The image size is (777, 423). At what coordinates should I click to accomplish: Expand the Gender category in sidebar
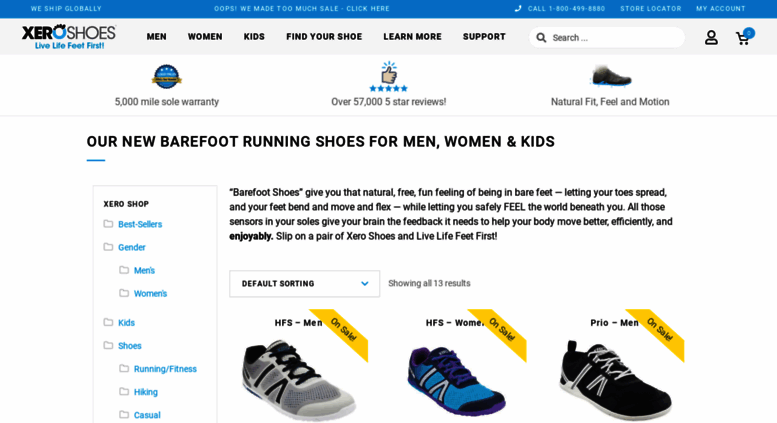[131, 247]
